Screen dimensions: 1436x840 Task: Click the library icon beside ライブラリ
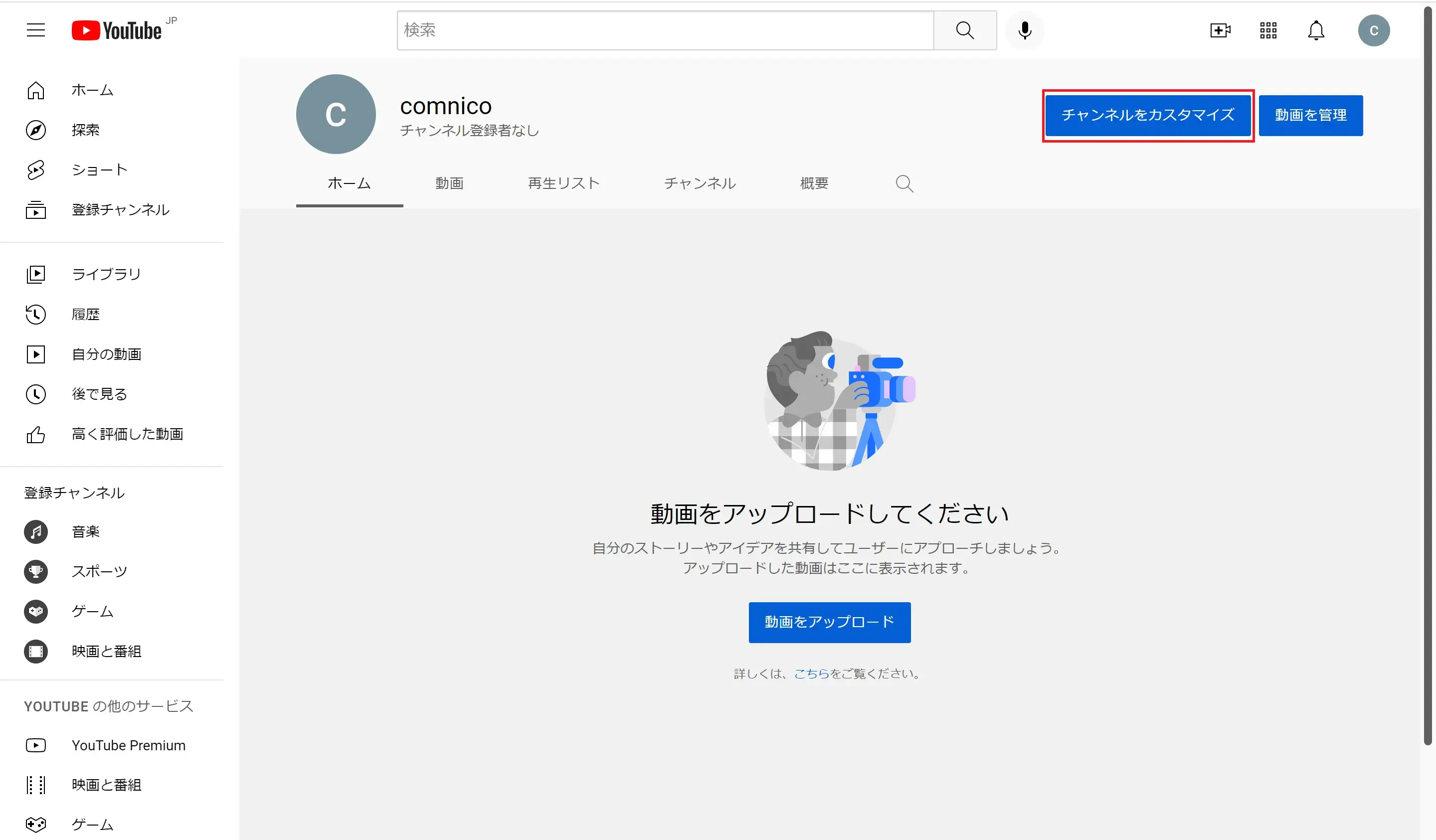pos(36,274)
